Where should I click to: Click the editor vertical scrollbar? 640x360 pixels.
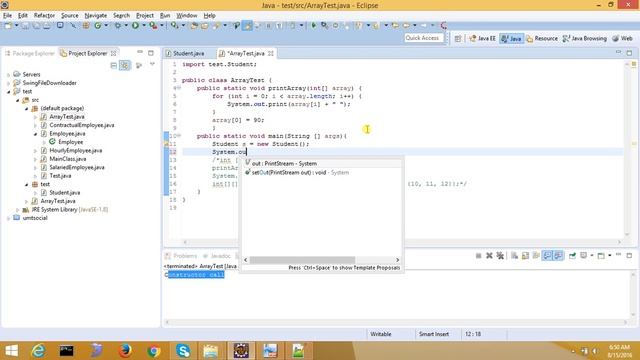click(627, 149)
